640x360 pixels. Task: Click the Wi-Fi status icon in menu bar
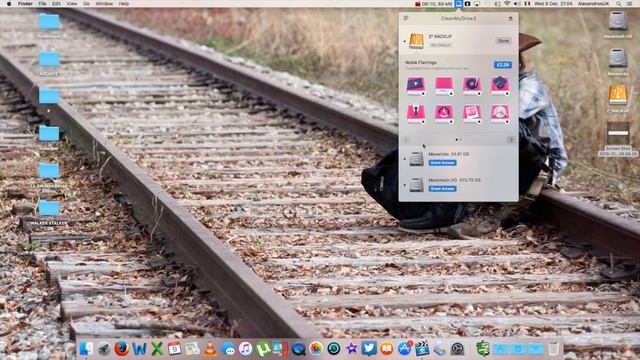pyautogui.click(x=507, y=4)
